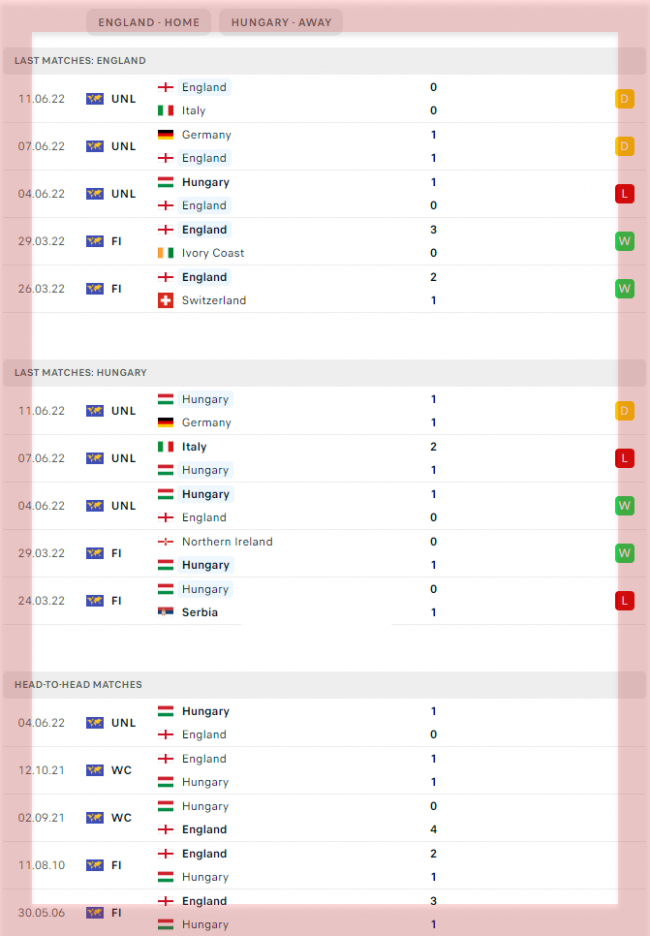Click the Germany flag in England's matches
650x936 pixels.
[166, 135]
